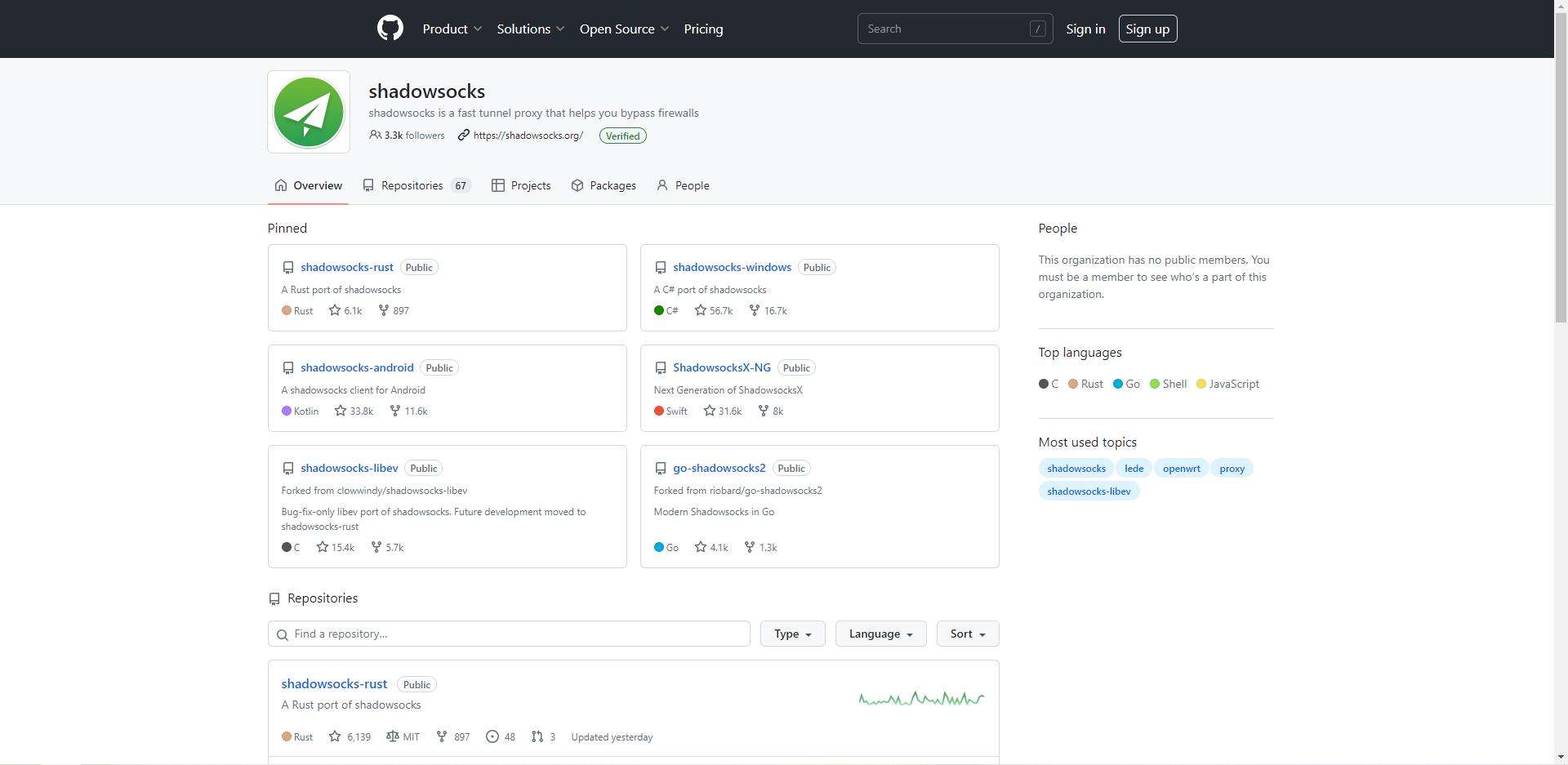1568x765 pixels.
Task: Open the openwrt topic tag
Action: [x=1181, y=469]
